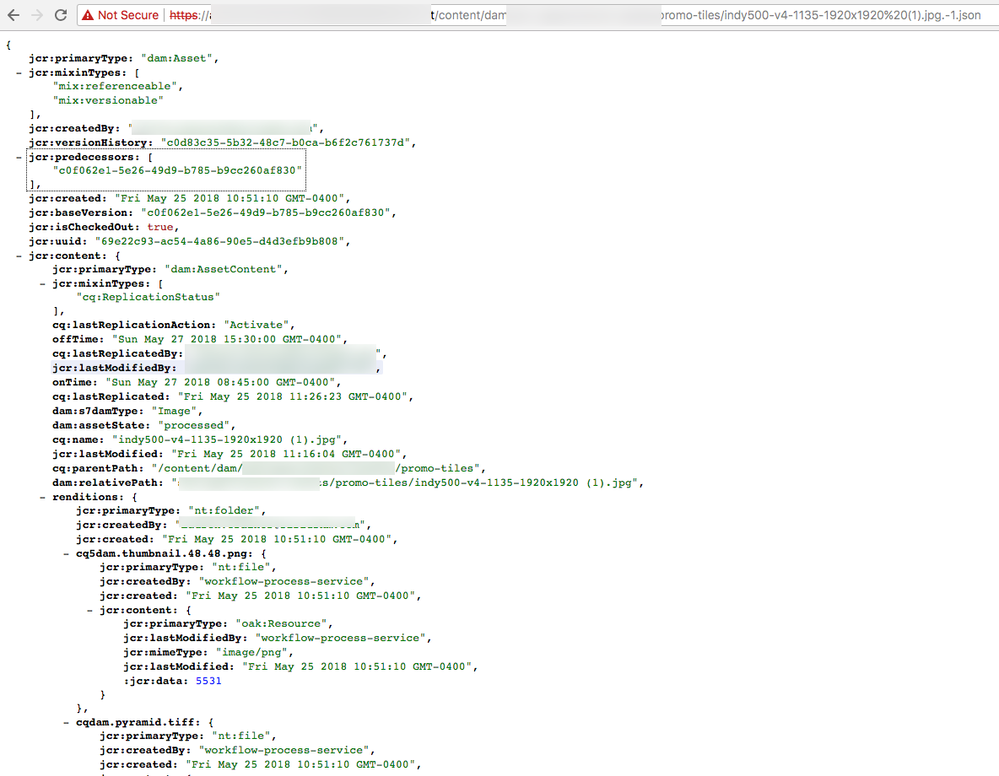Collapse the jcr:content node
Screen dimensions: 999x776
(17, 255)
